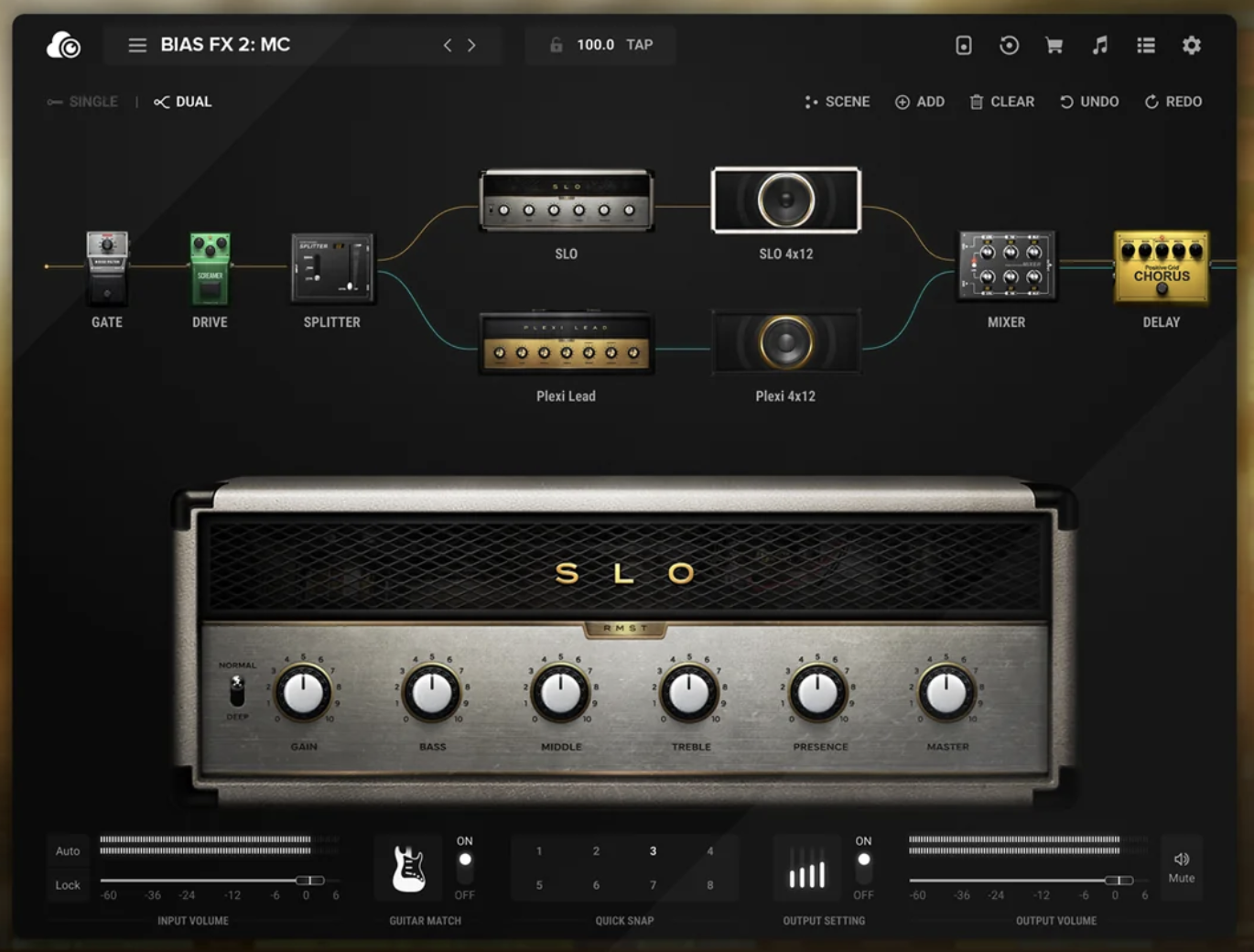
Task: Select Quick Snap slot 2
Action: 596,851
